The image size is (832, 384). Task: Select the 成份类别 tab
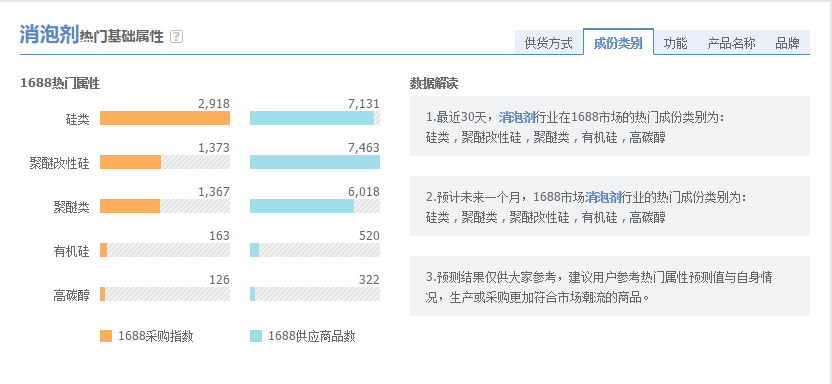click(x=618, y=42)
